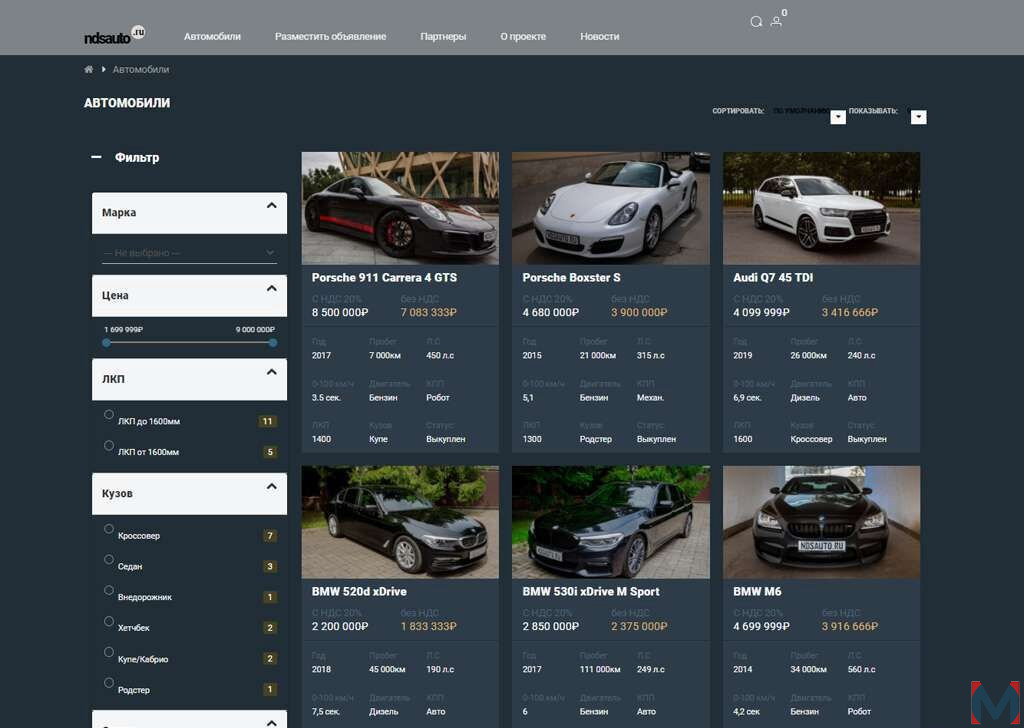
Task: Click the BMW 520d xDrive photo
Action: click(x=400, y=522)
